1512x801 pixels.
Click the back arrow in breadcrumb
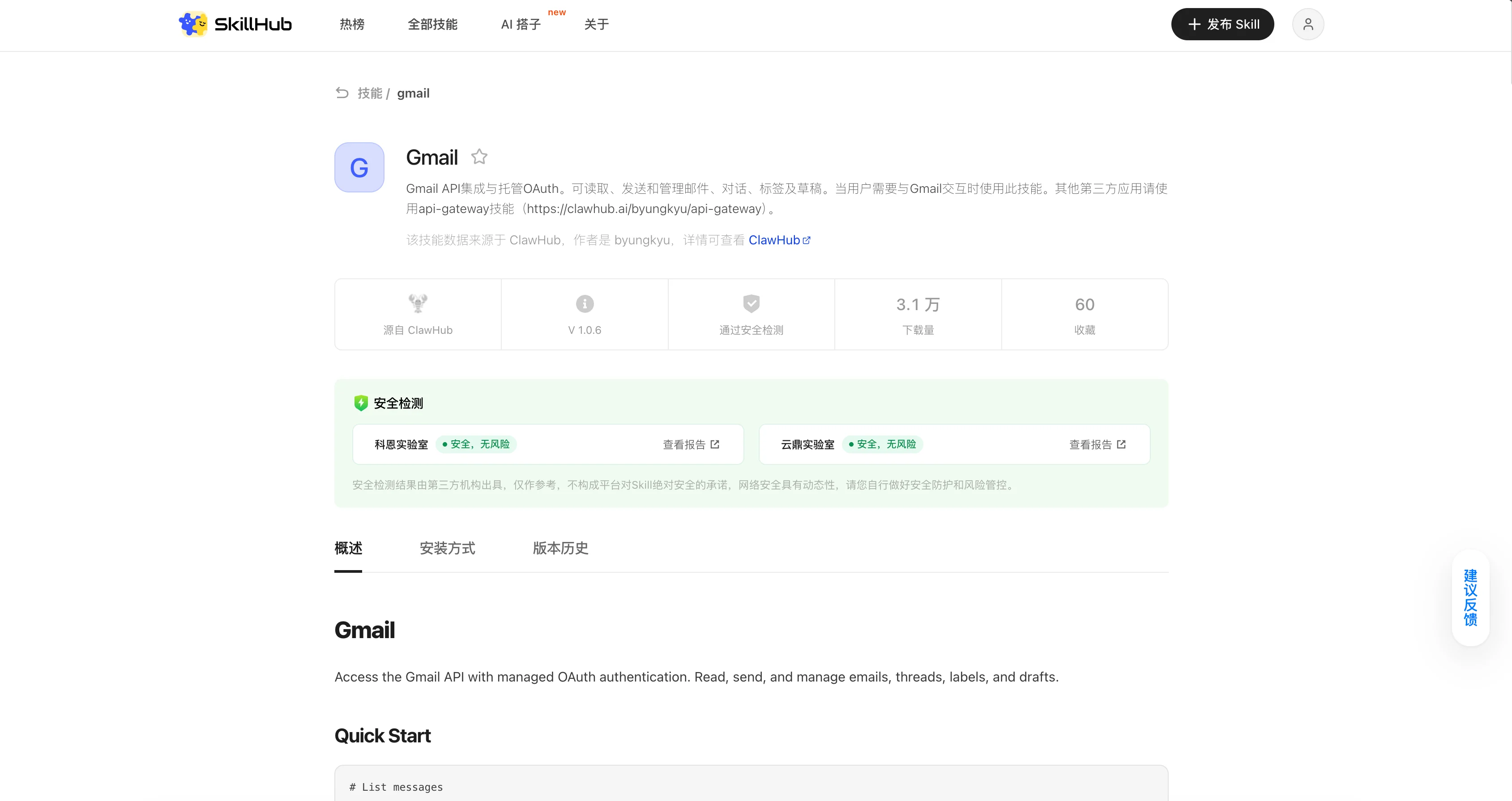342,93
